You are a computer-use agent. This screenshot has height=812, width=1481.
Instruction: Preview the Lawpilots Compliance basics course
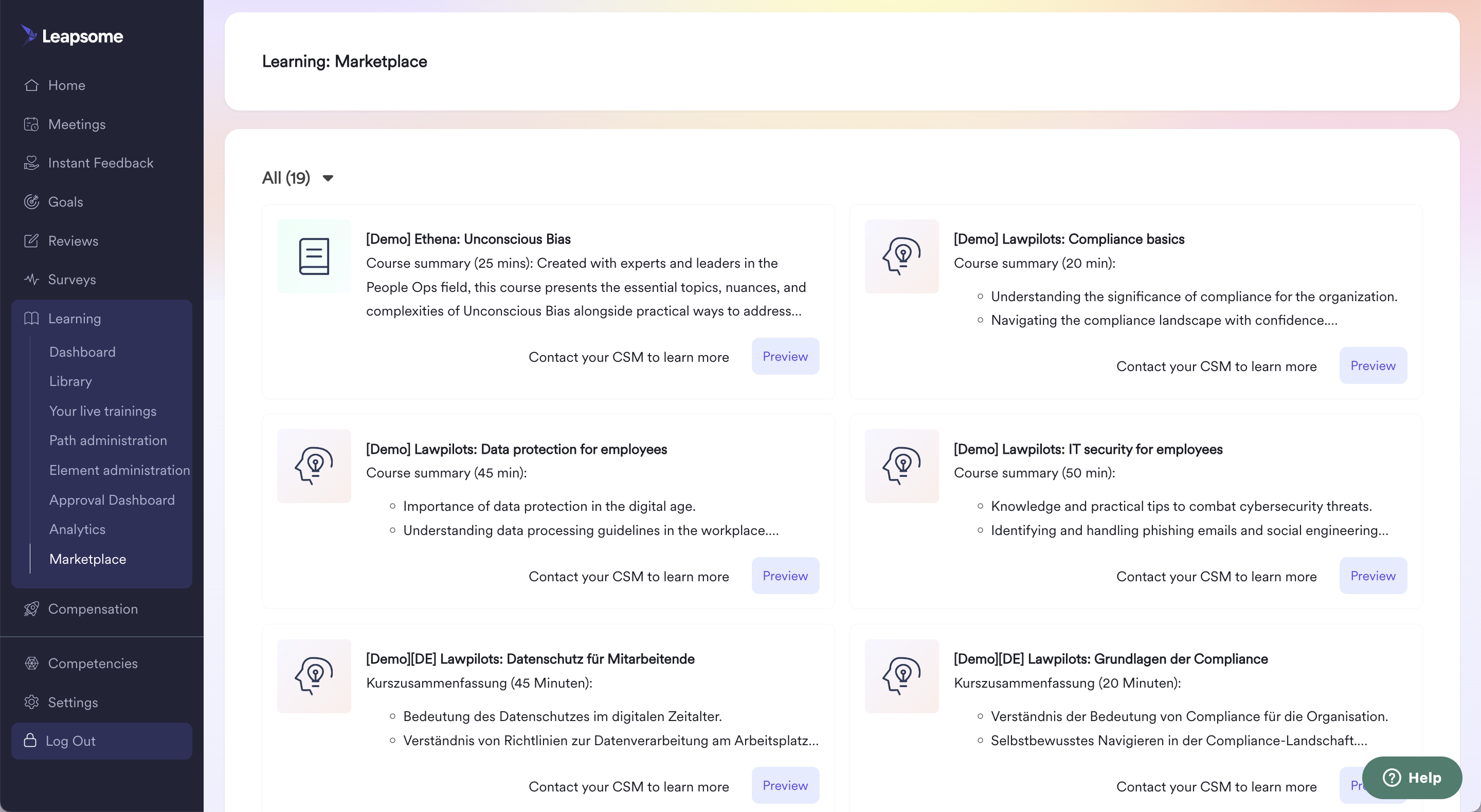1373,365
